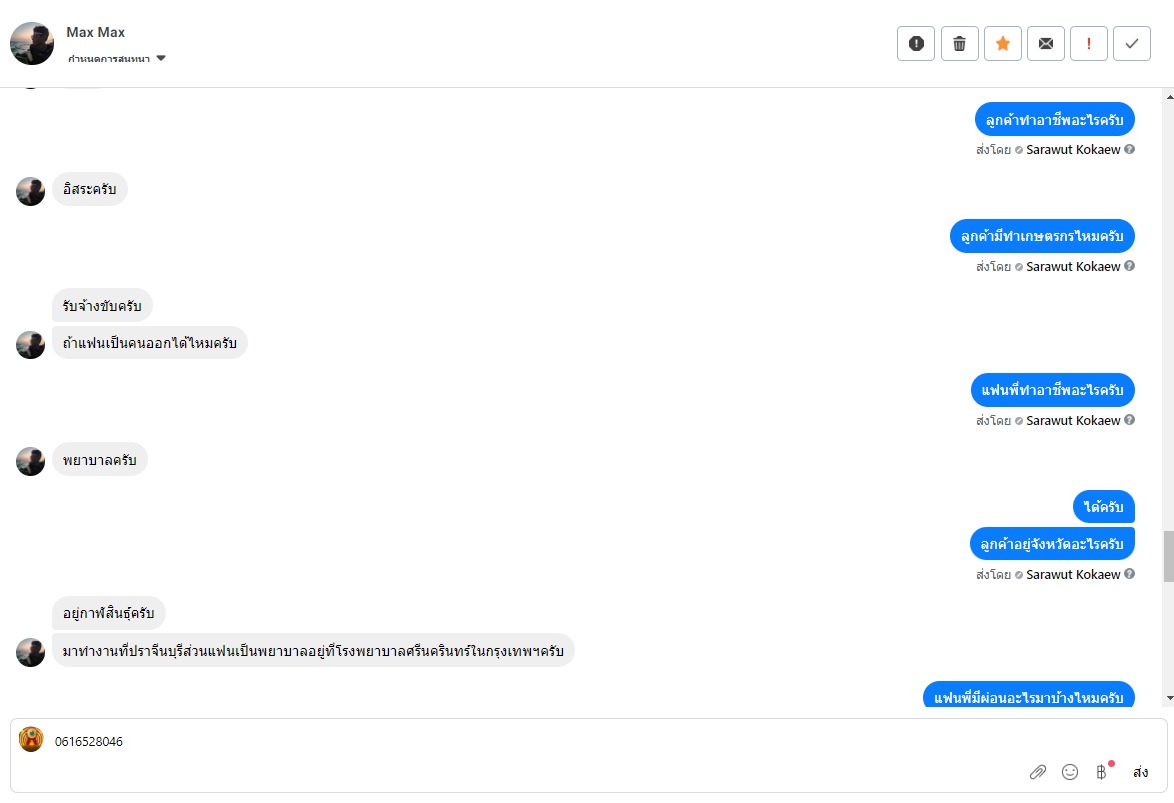Viewport: 1174px width, 803px height.
Task: Star this conversation with the orange star
Action: [x=1003, y=43]
